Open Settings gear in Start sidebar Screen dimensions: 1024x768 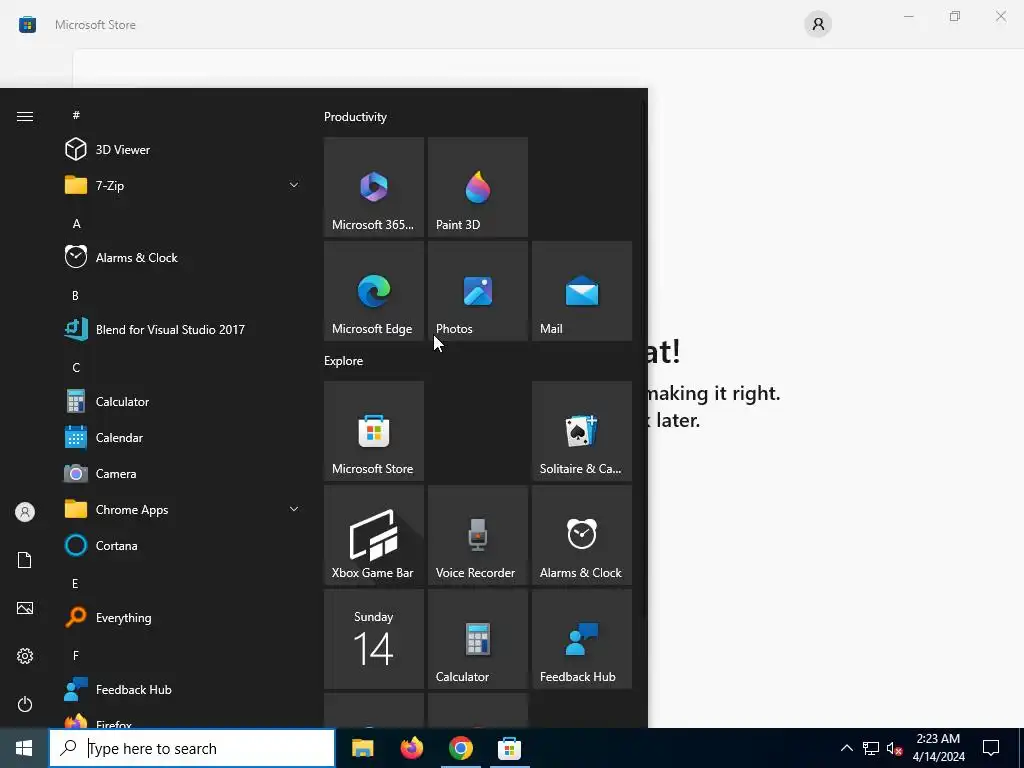(25, 656)
